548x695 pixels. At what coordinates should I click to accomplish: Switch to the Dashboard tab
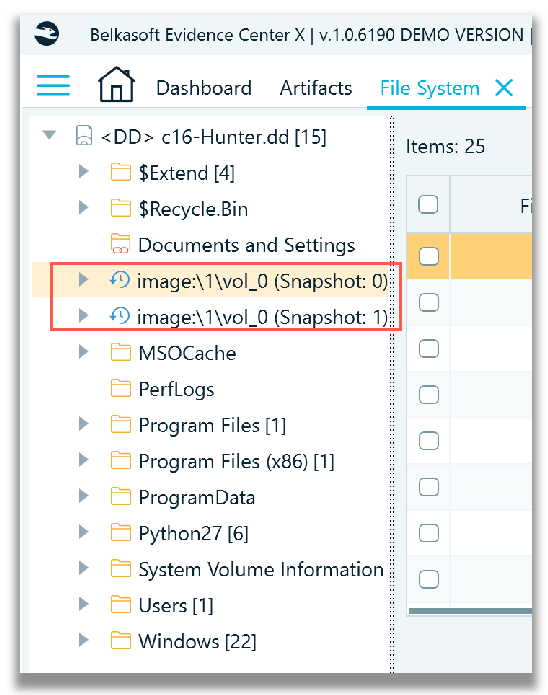pyautogui.click(x=204, y=88)
